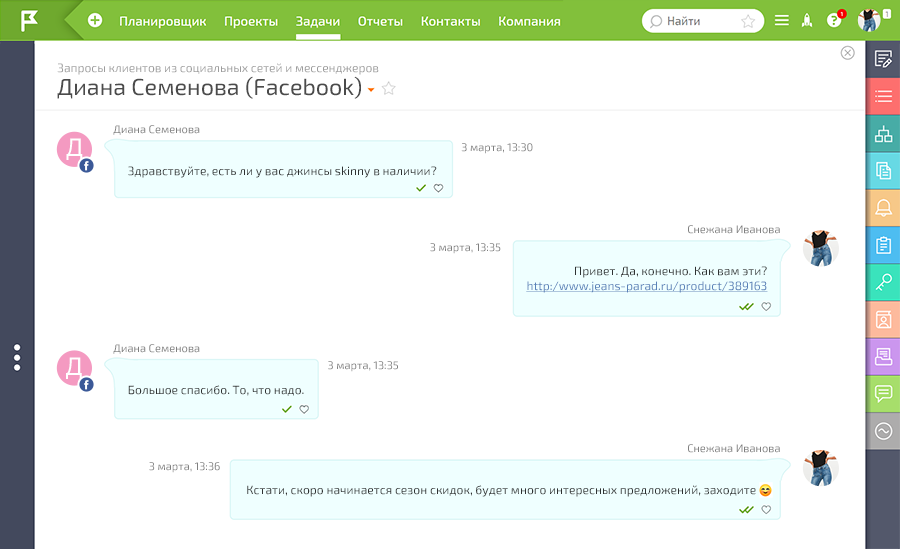900x549 pixels.
Task: Open the hierarchy structure sidebar panel
Action: tap(883, 134)
